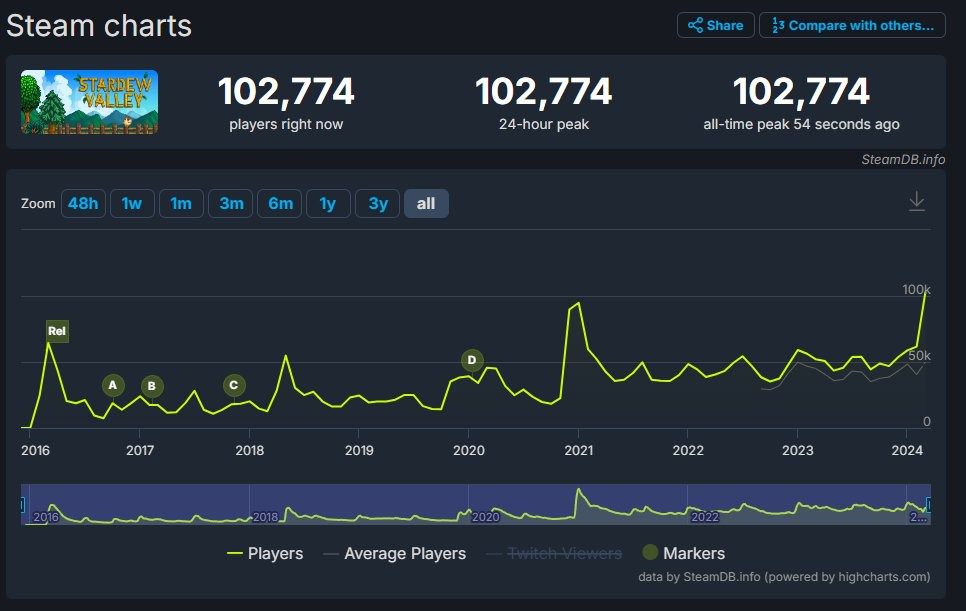The image size is (966, 611).
Task: Click marker B on the chart
Action: click(152, 386)
